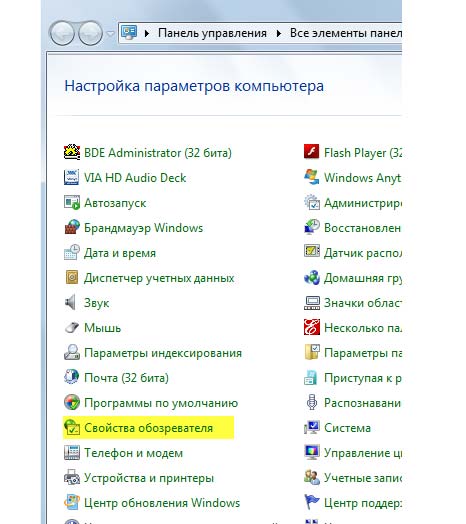This screenshot has height=524, width=466.
Task: Open the recent pages dropdown next to navigation buttons
Action: pyautogui.click(x=110, y=33)
